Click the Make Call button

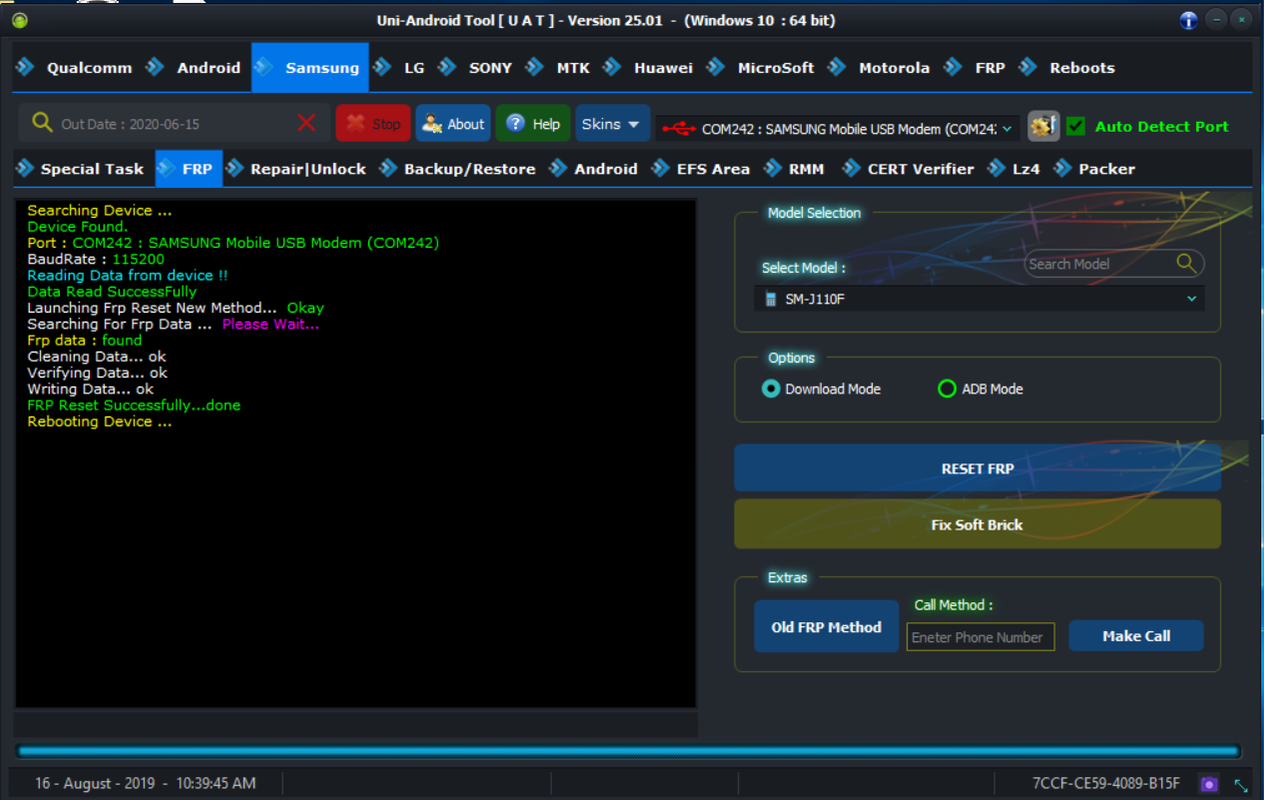click(1136, 636)
